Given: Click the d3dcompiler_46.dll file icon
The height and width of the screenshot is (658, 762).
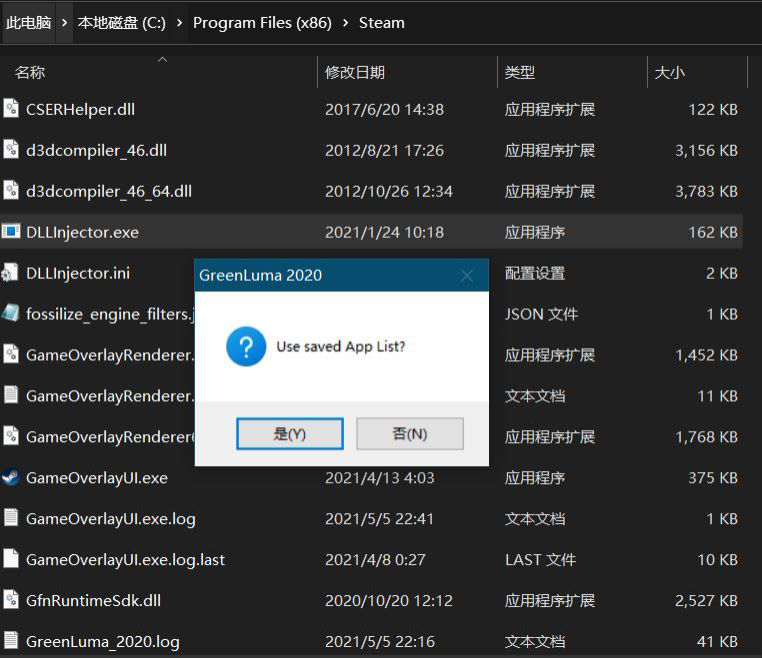Looking at the screenshot, I should (11, 150).
